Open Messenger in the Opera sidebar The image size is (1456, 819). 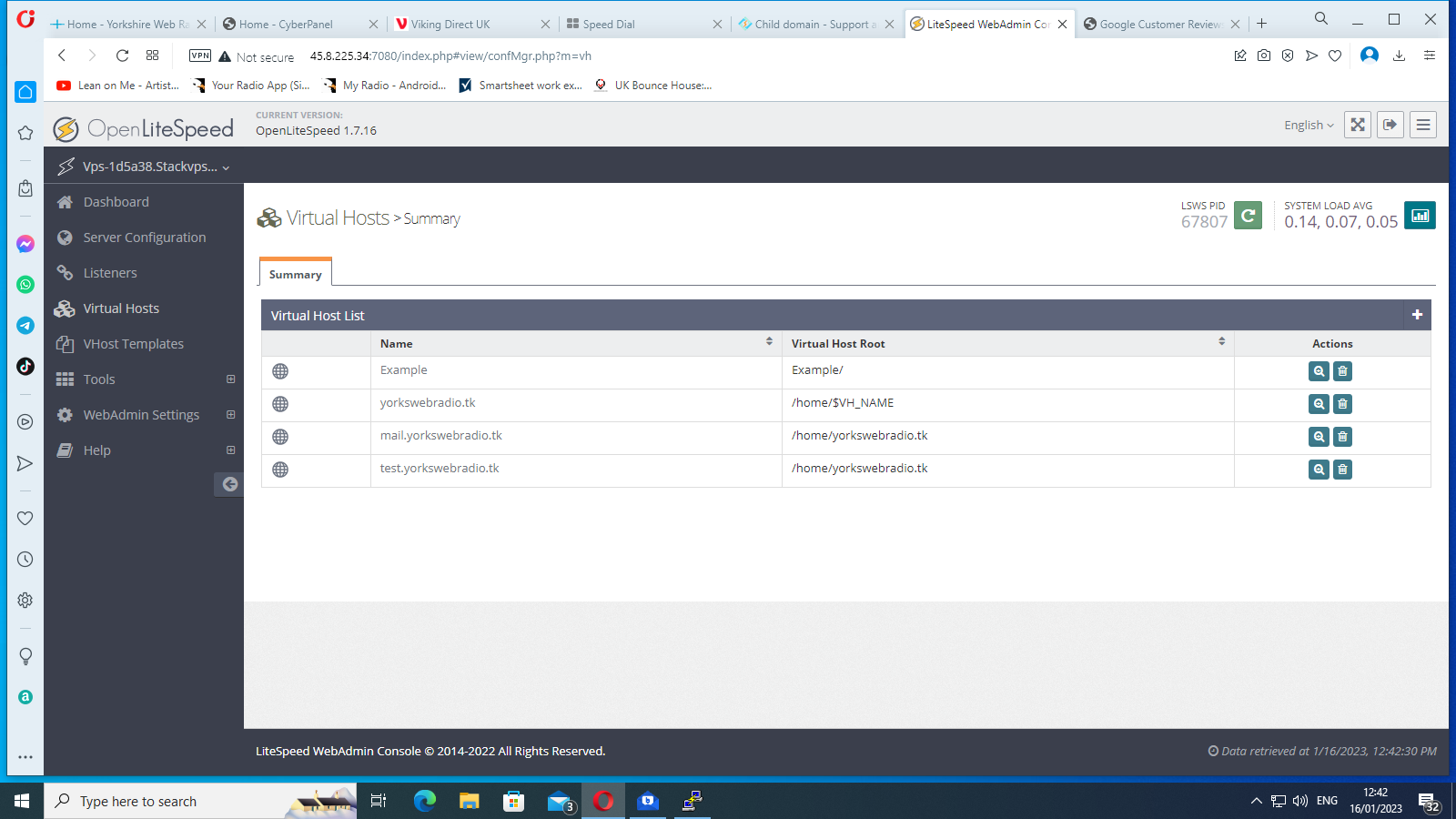coord(25,244)
